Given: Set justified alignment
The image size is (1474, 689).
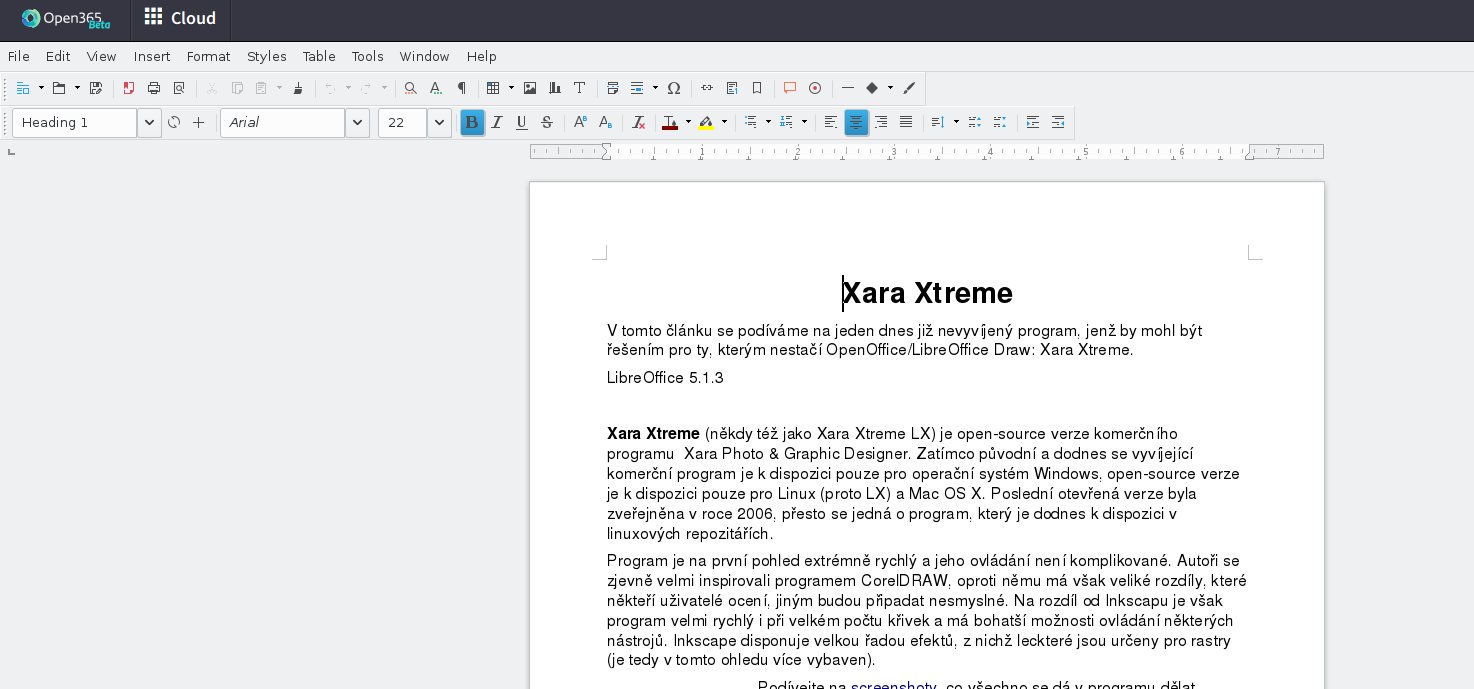Looking at the screenshot, I should click(906, 122).
